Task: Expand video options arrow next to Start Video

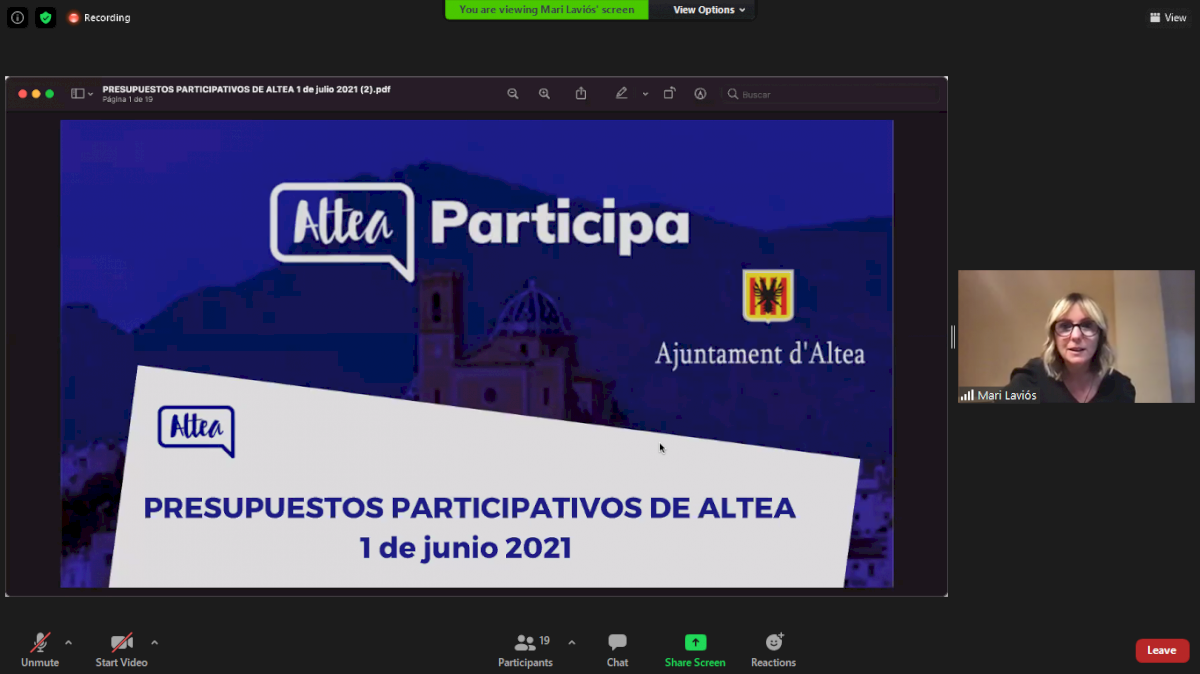Action: coord(154,642)
